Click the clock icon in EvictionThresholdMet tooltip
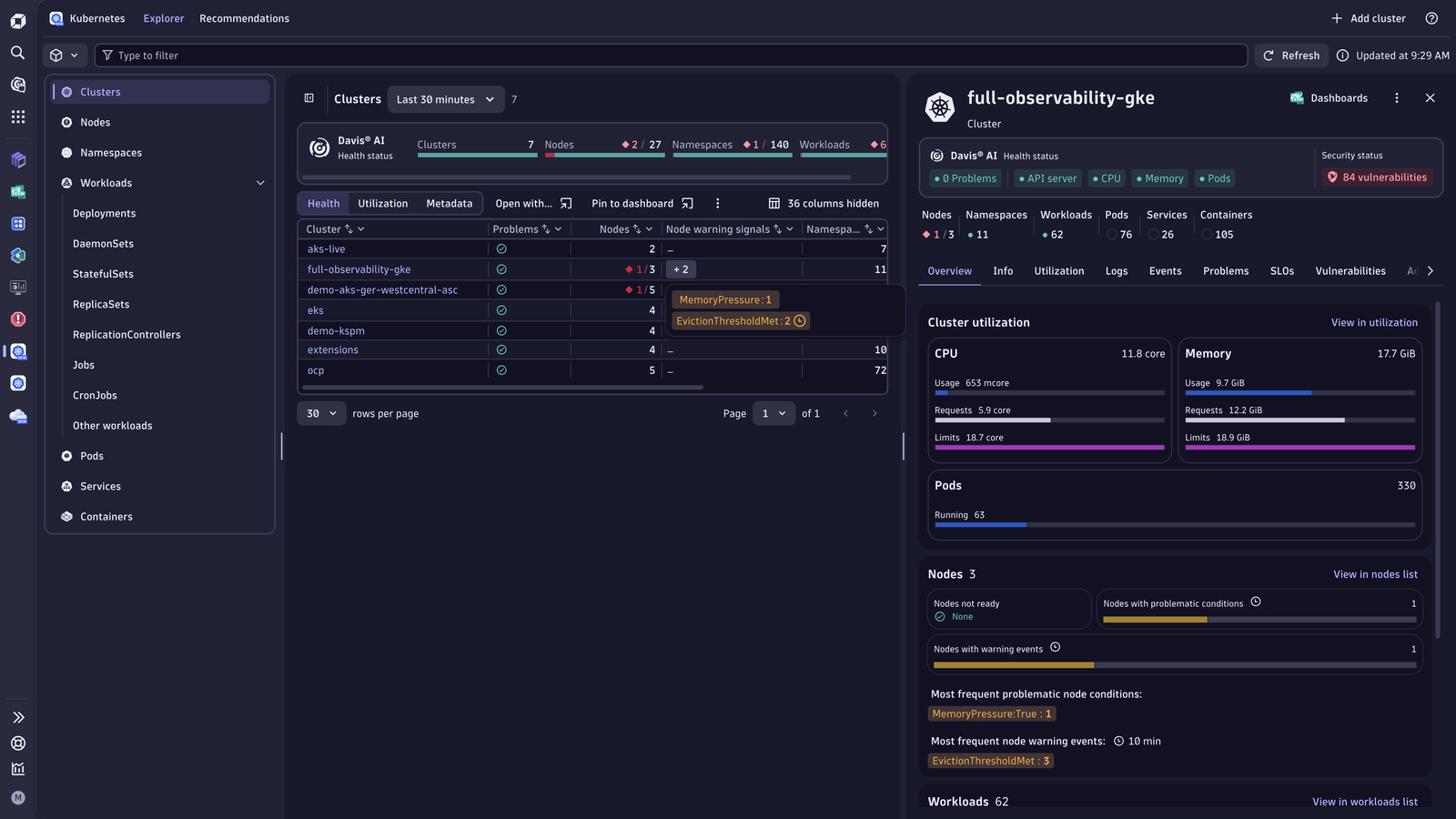 [x=800, y=321]
